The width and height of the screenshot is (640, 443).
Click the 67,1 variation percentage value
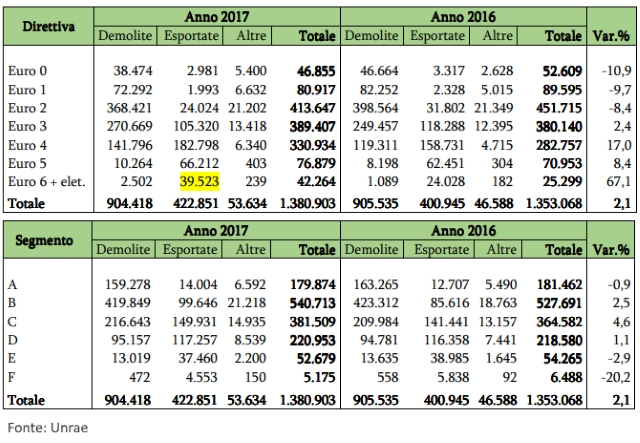614,183
